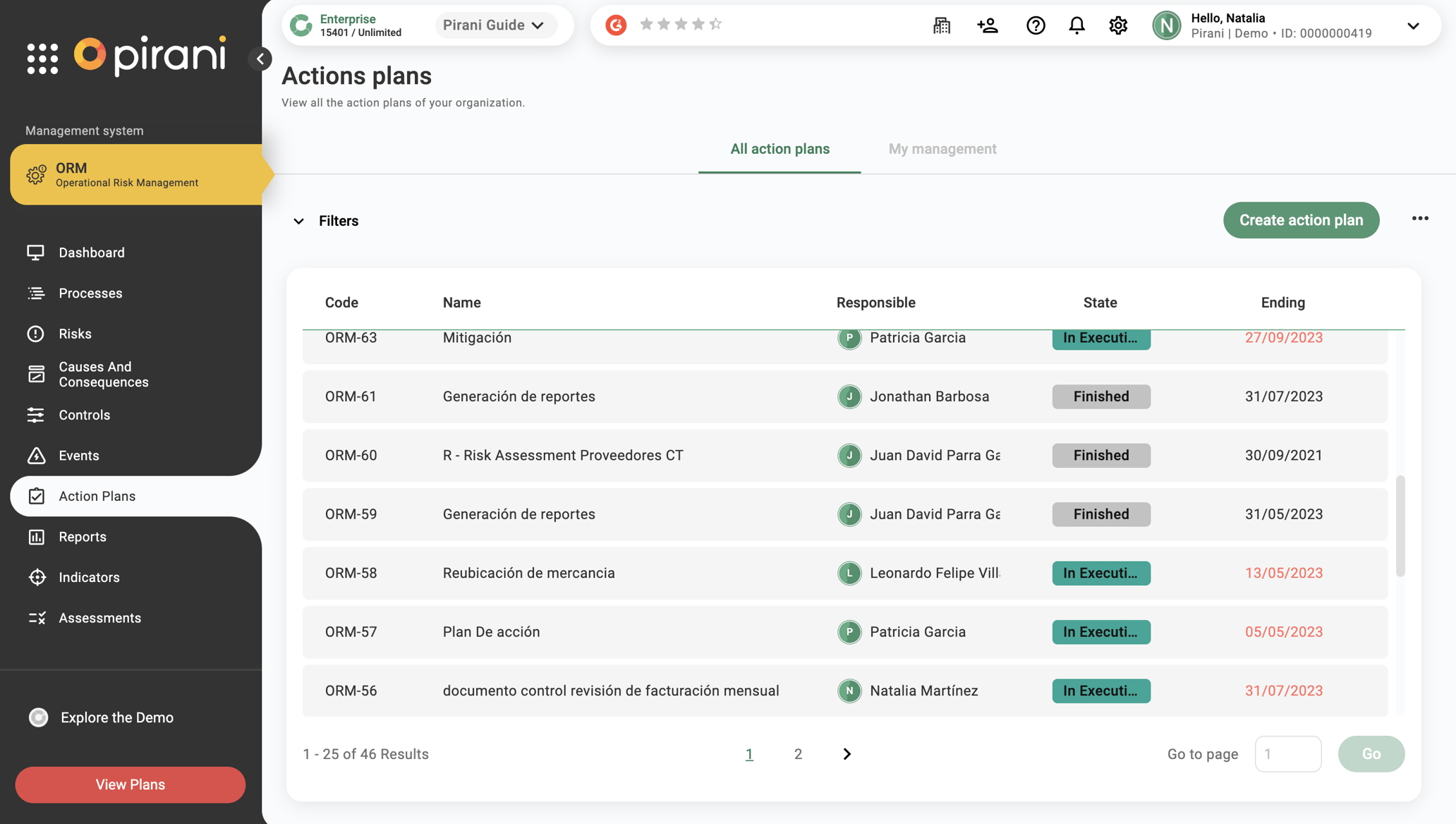1456x824 pixels.
Task: Open the Dashboard from the sidebar
Action: (91, 252)
